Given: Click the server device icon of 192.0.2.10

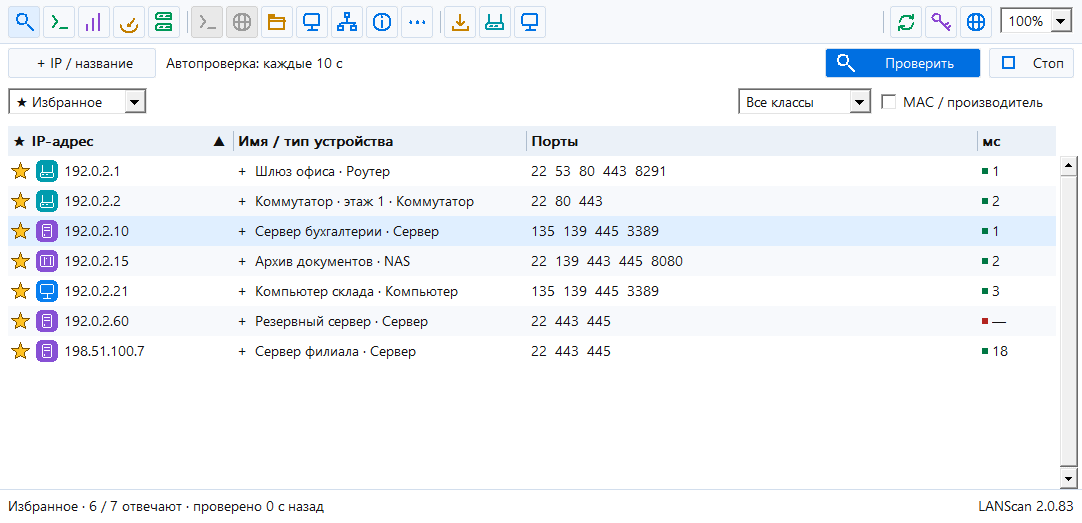Looking at the screenshot, I should pos(47,231).
